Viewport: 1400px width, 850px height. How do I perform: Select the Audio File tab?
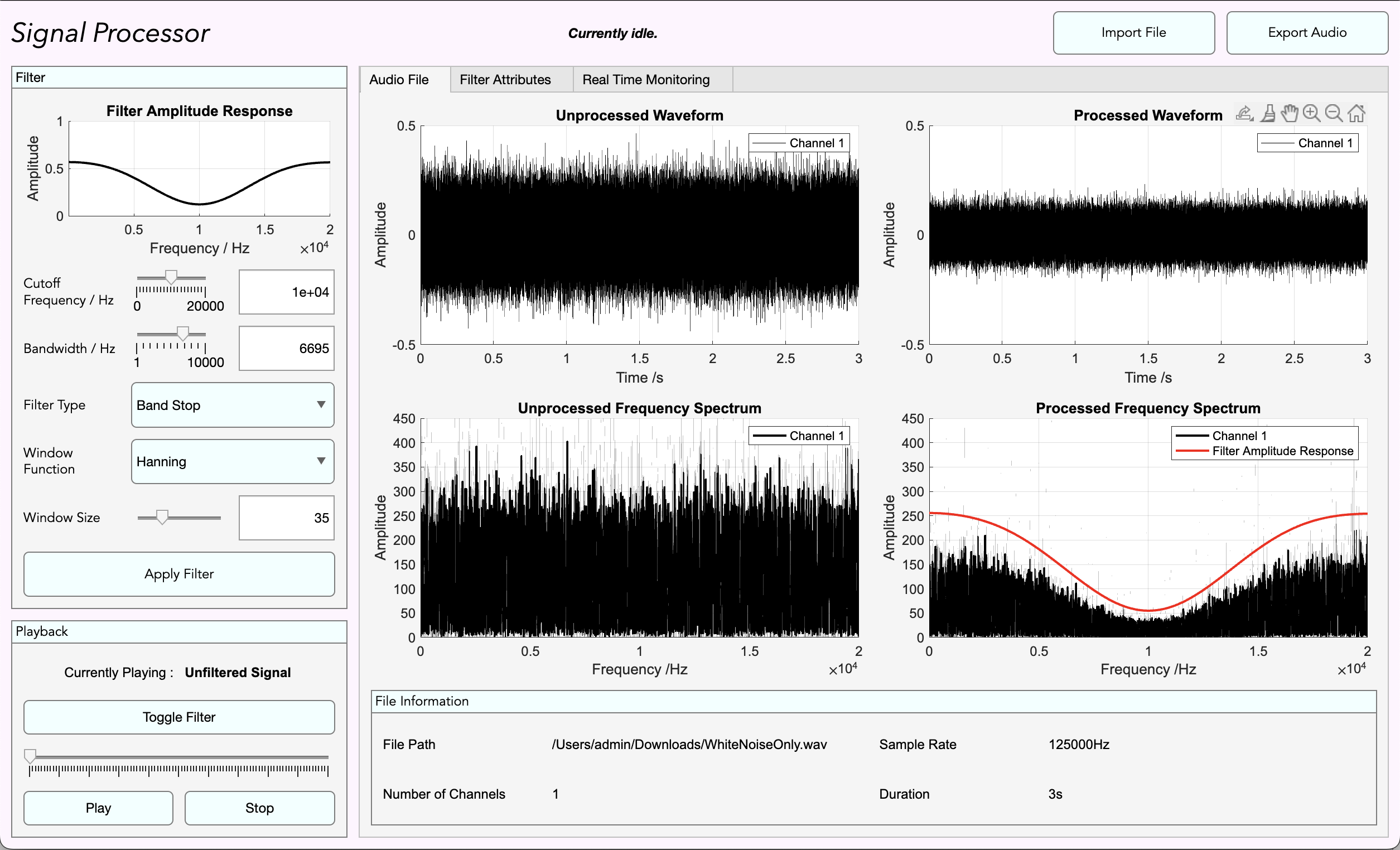pyautogui.click(x=398, y=80)
